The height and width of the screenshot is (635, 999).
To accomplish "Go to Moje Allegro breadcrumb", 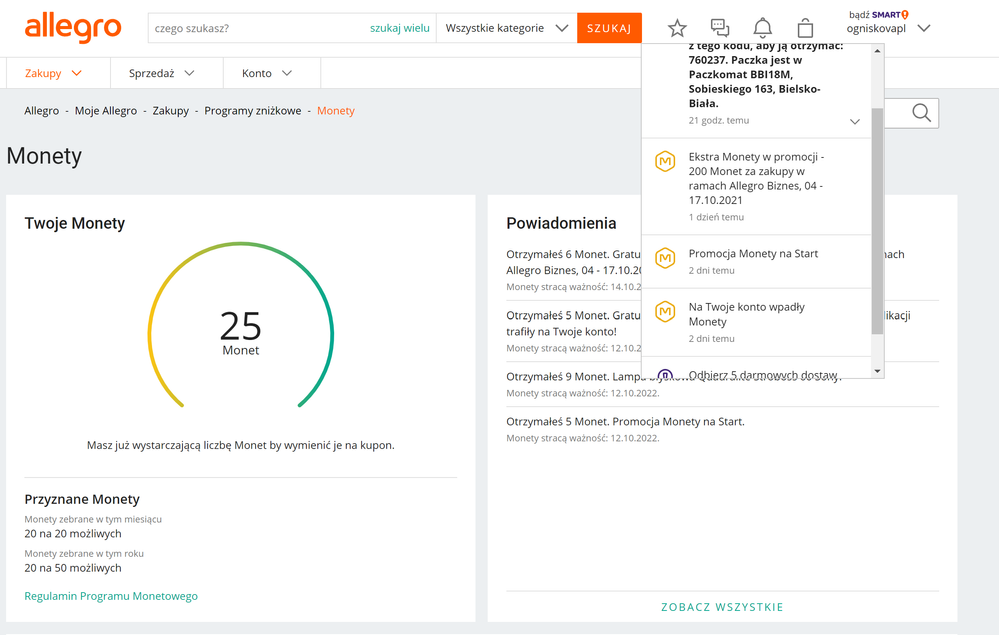I will click(x=106, y=111).
